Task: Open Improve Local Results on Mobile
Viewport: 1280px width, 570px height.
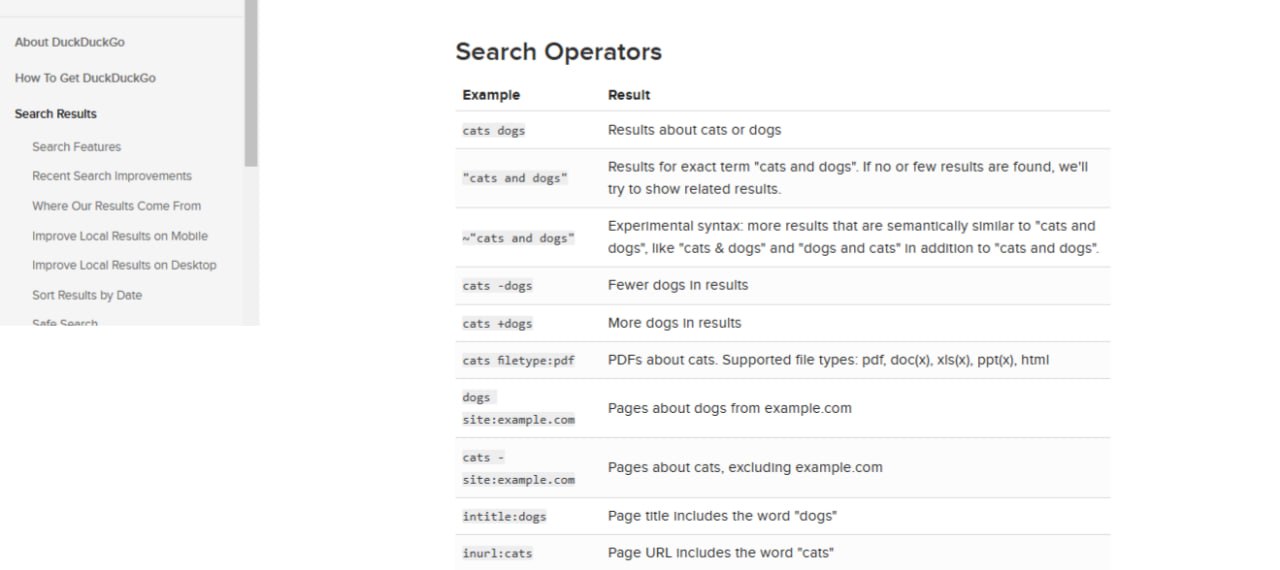Action: coord(120,236)
